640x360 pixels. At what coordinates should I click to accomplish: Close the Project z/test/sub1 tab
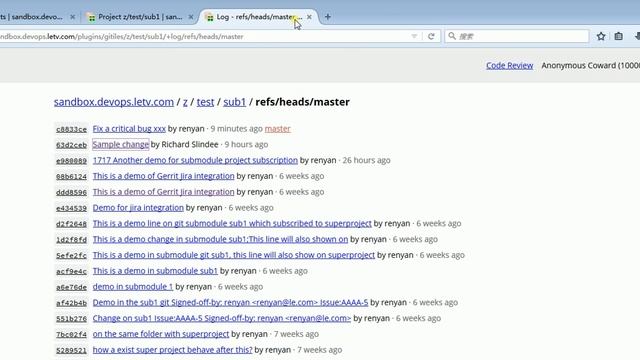coord(191,17)
